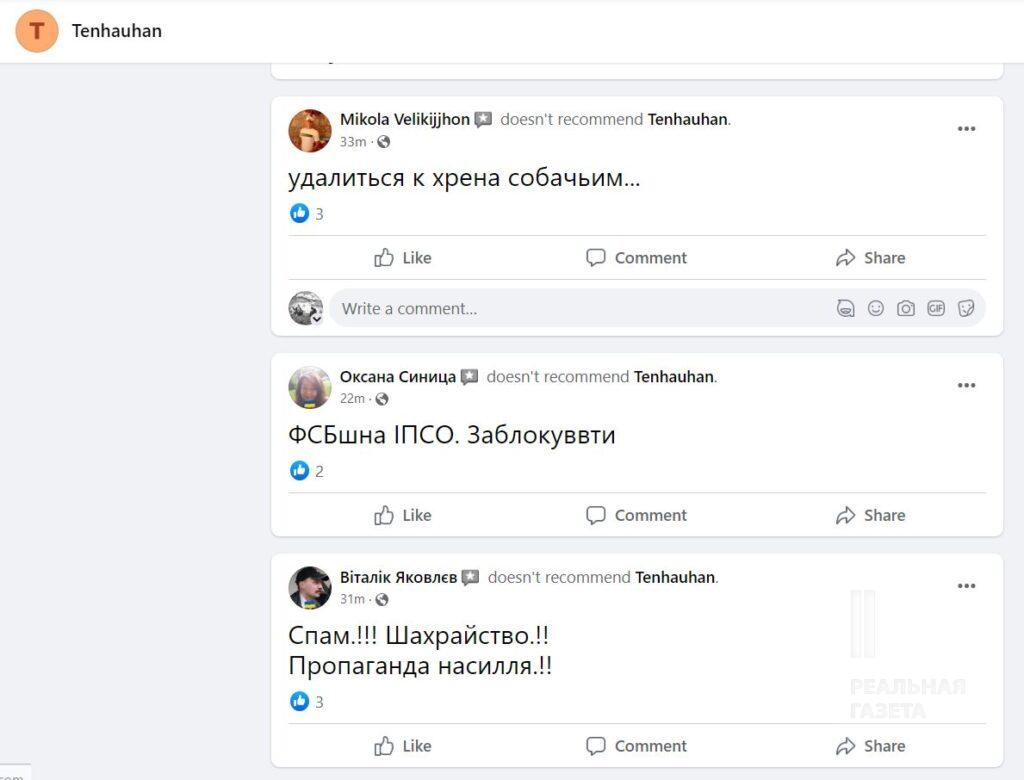Viewport: 1024px width, 780px height.
Task: Open the Tenhauhan link in Оксана's review
Action: click(674, 377)
